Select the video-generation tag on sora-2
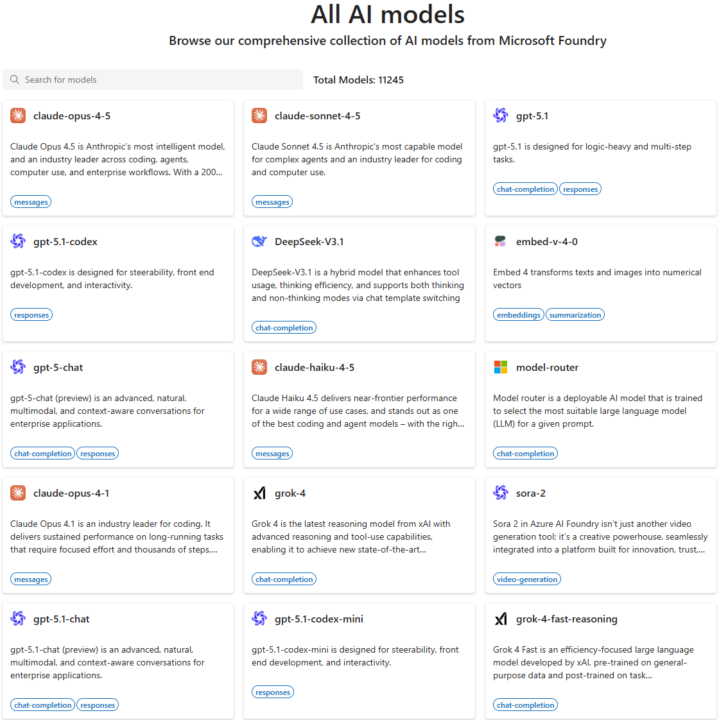 point(527,579)
